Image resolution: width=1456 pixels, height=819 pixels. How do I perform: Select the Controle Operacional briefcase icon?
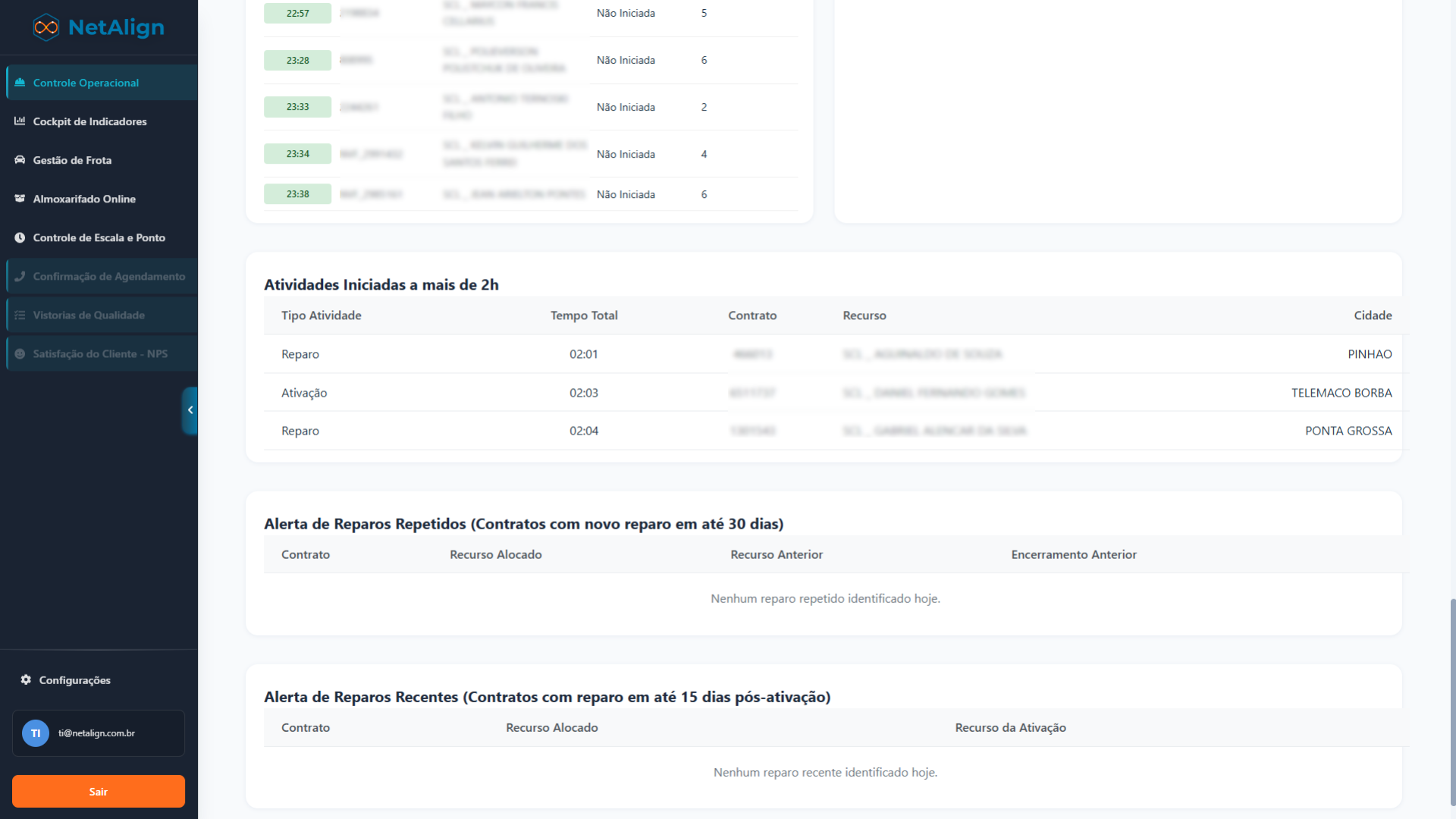20,83
